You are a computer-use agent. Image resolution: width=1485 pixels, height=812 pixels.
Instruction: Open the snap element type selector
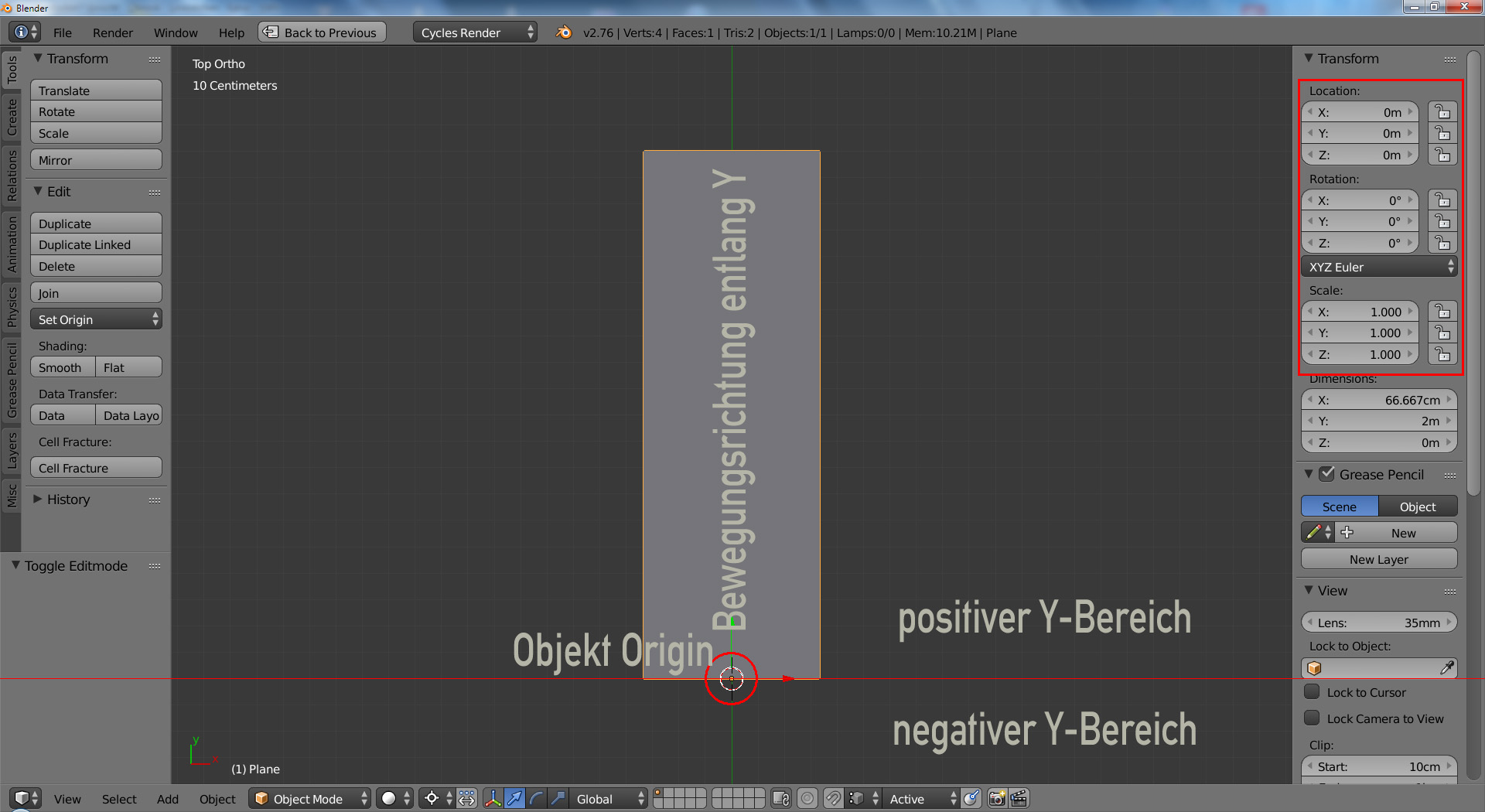point(864,799)
